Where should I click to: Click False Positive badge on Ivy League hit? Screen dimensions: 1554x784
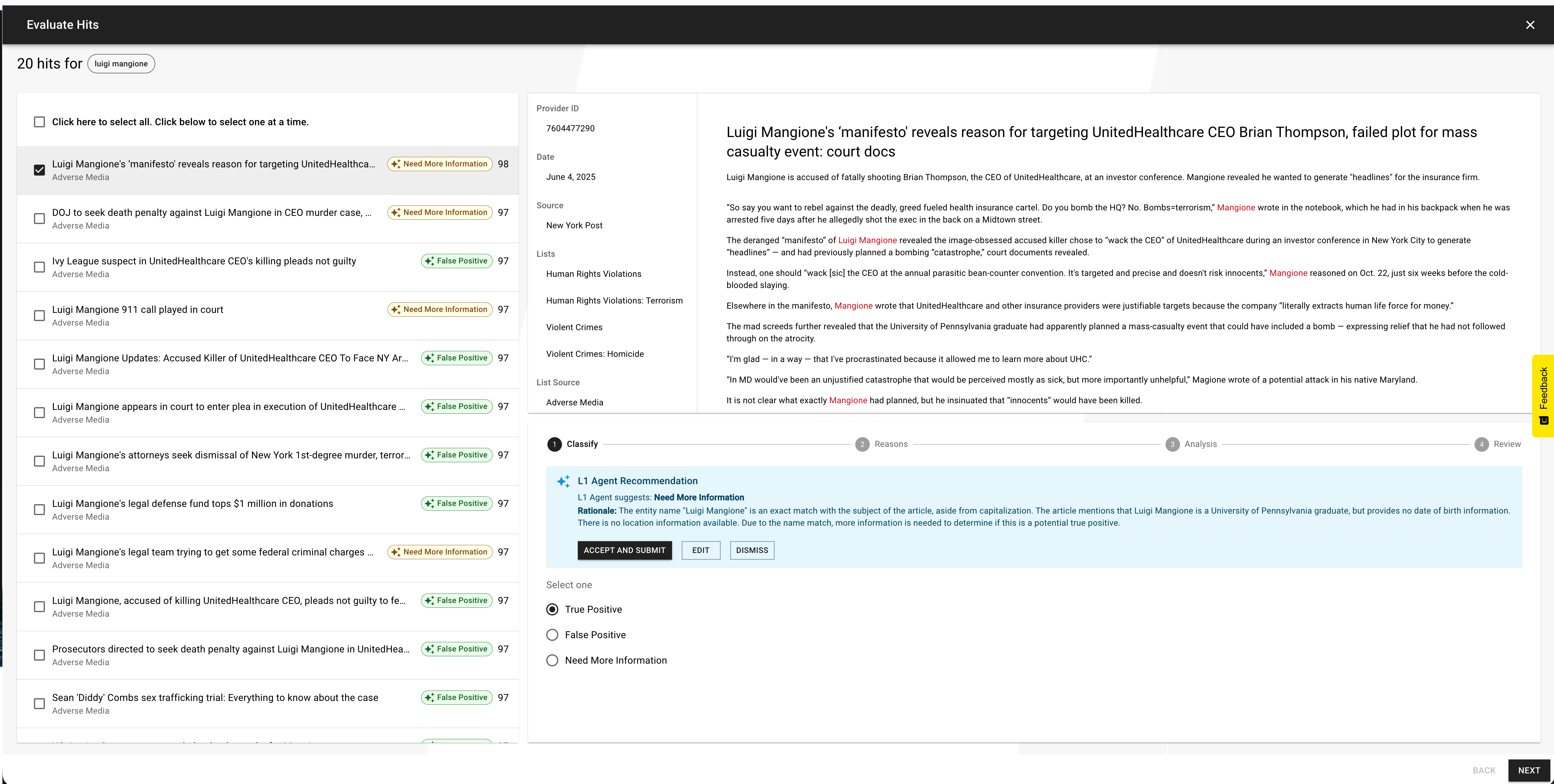coord(457,261)
